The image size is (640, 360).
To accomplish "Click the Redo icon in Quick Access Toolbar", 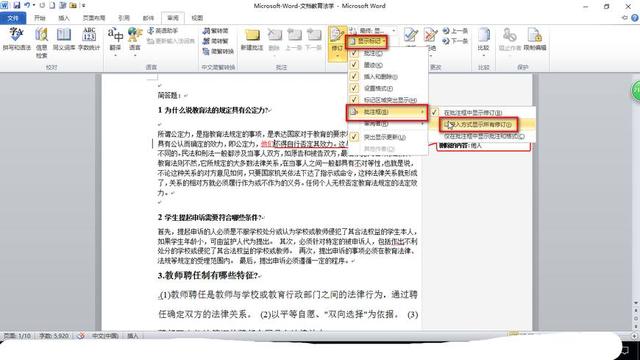I will point(42,6).
